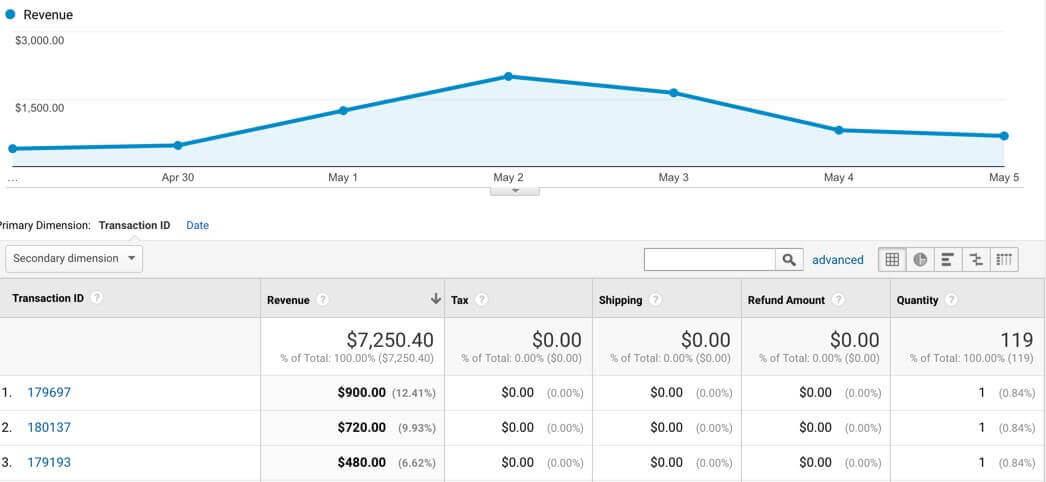The image size is (1046, 482).
Task: Click the help icon beside Refund Amount
Action: click(x=838, y=300)
